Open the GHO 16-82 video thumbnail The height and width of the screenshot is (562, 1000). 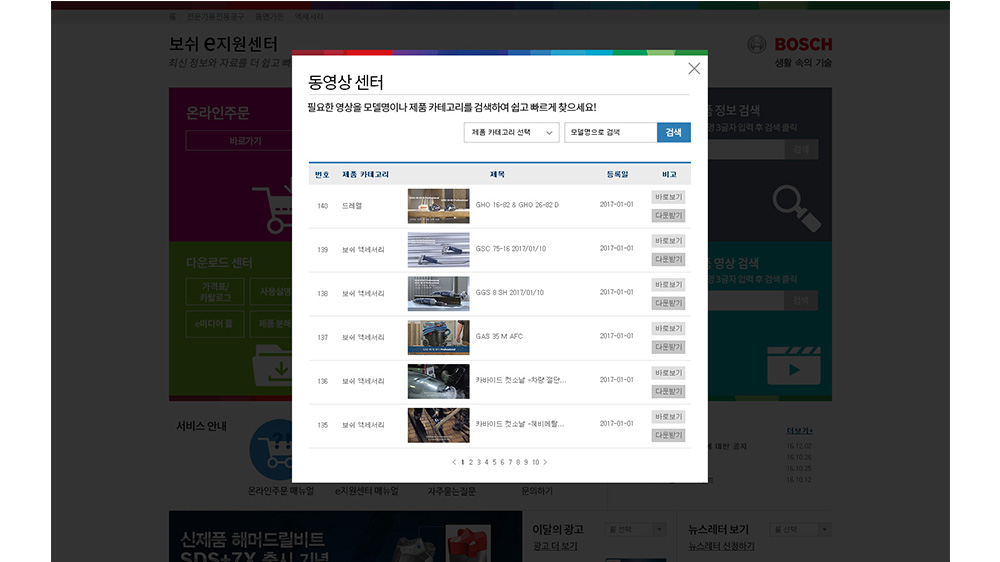(438, 205)
